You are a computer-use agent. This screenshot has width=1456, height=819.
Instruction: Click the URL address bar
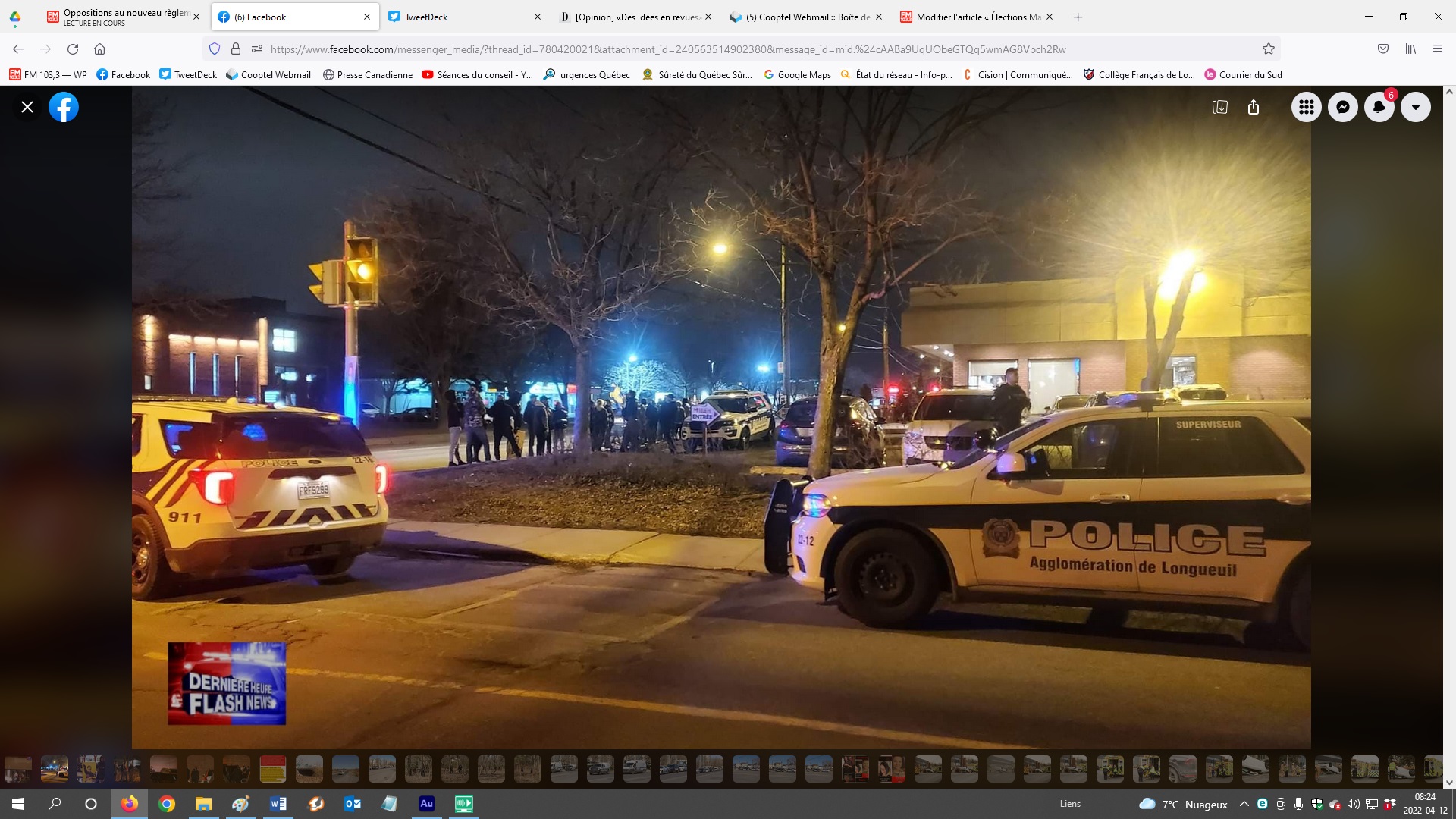pos(667,49)
